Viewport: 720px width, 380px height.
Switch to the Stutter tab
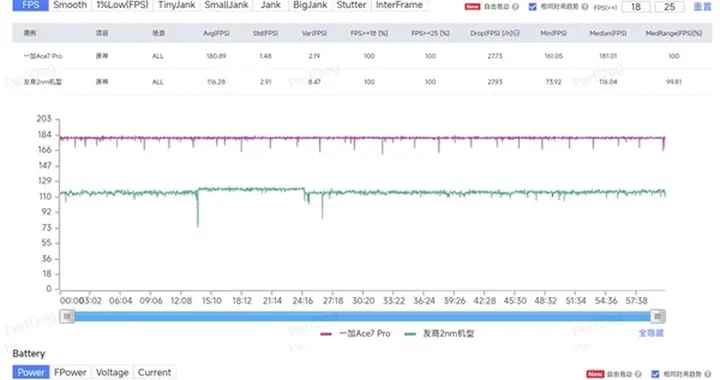click(x=351, y=5)
